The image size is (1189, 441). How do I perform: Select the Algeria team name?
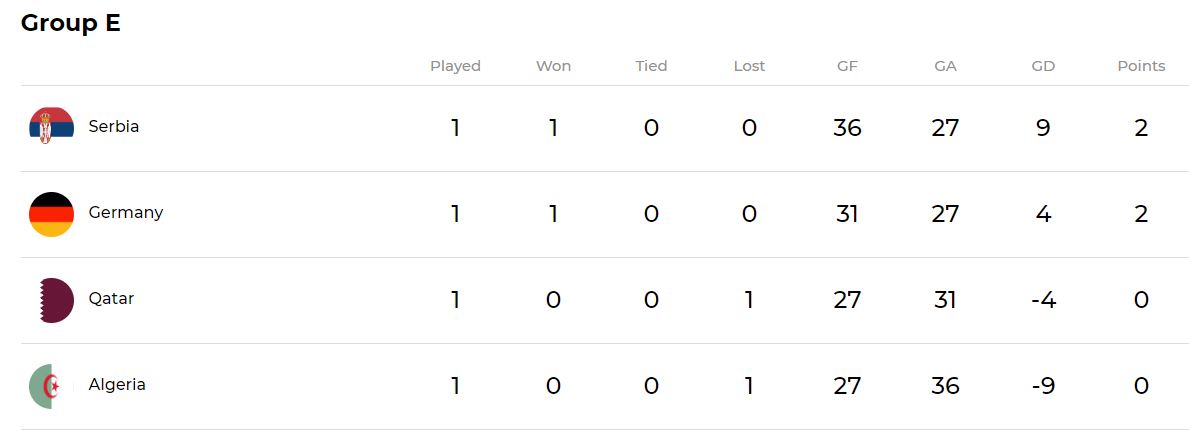coord(116,385)
